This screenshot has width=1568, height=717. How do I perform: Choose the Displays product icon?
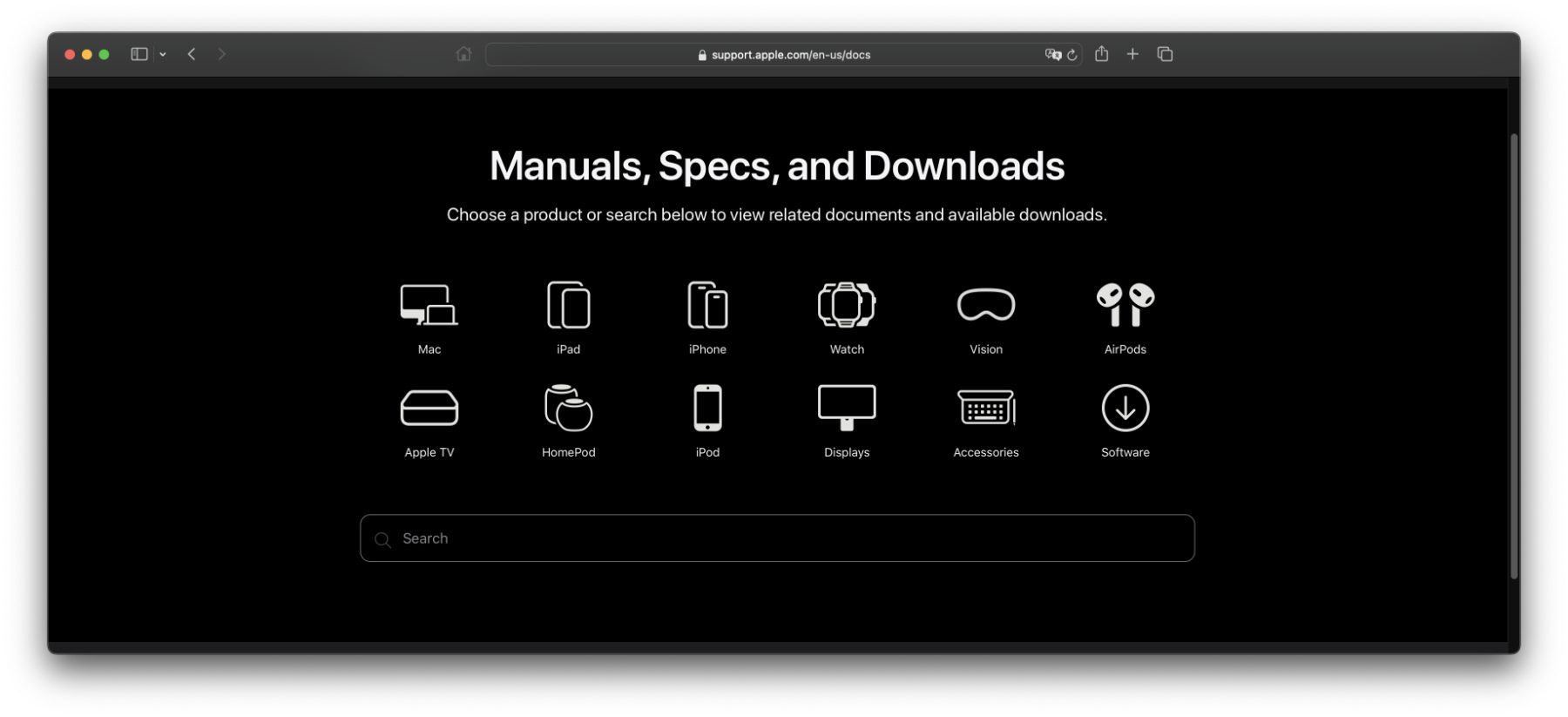pos(847,409)
